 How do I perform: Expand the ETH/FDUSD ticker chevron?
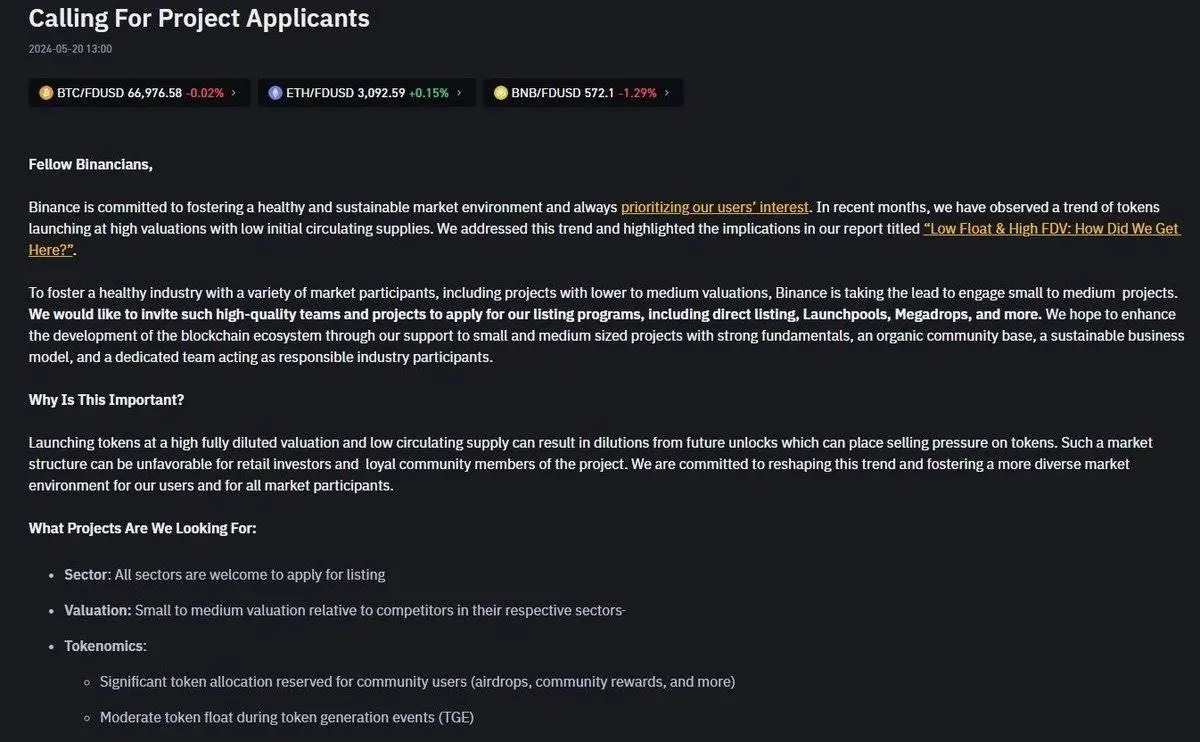pyautogui.click(x=459, y=93)
